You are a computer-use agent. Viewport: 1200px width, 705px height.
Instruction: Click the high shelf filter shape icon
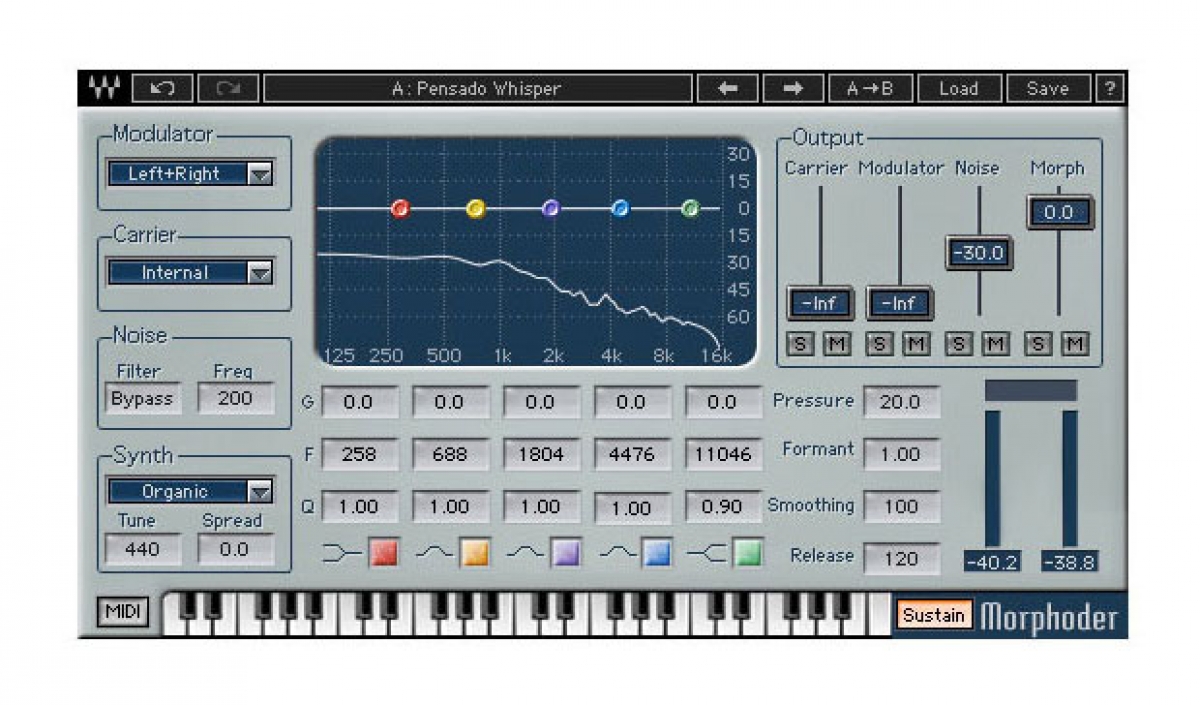pos(707,552)
